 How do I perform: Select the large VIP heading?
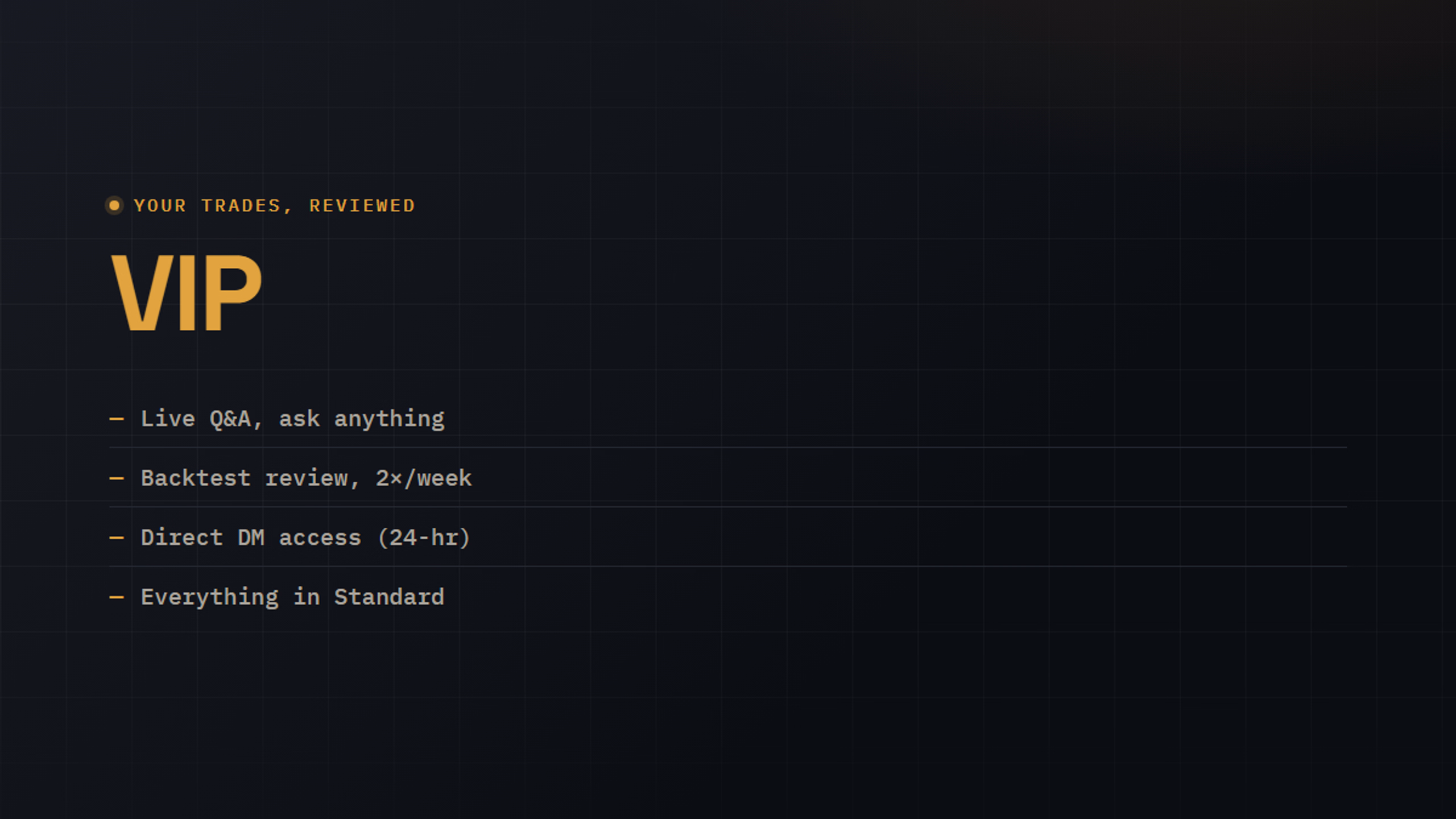pos(187,293)
